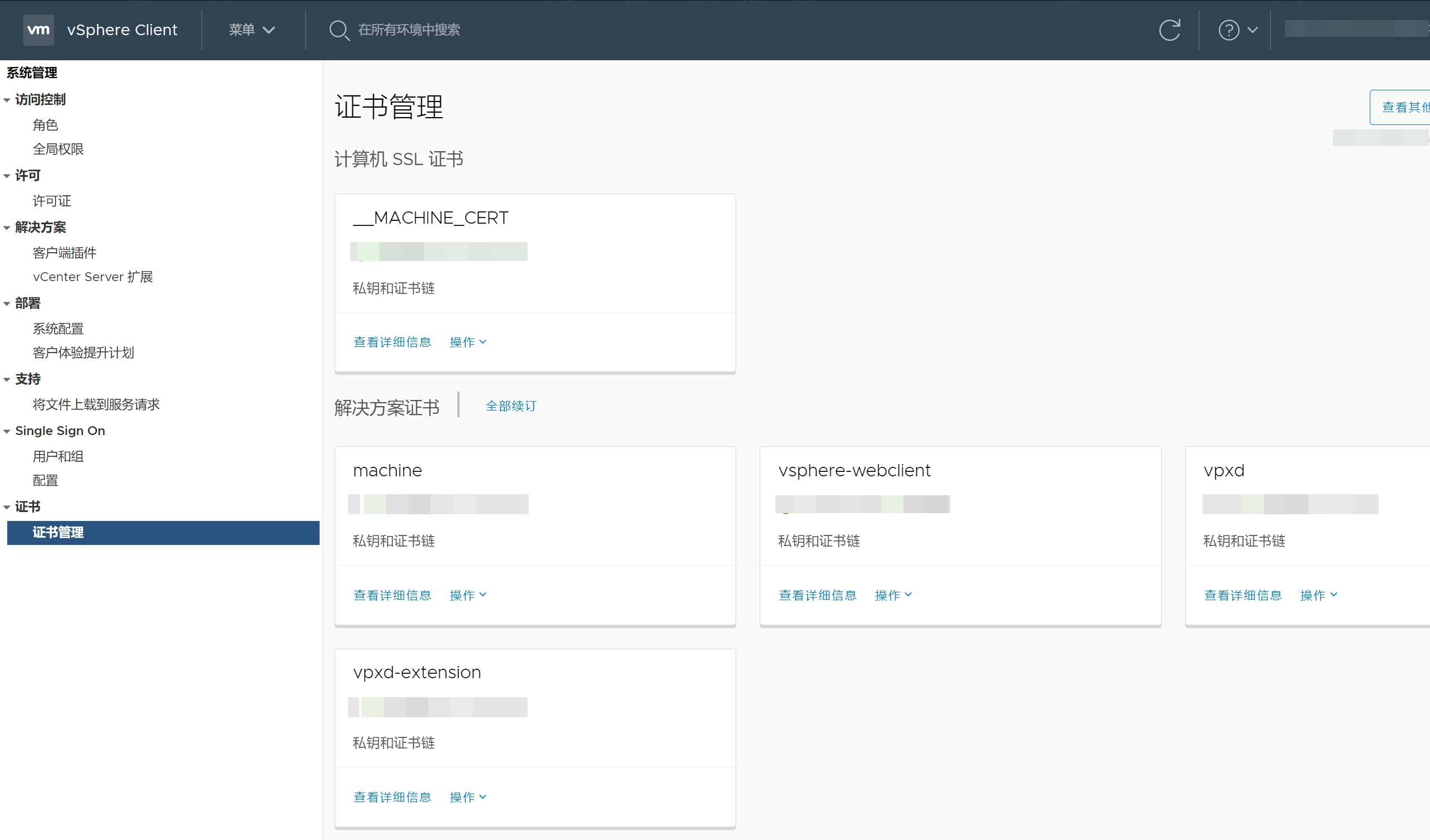Click the vSphere Client vm logo
Viewport: 1430px width, 840px height.
(x=38, y=30)
